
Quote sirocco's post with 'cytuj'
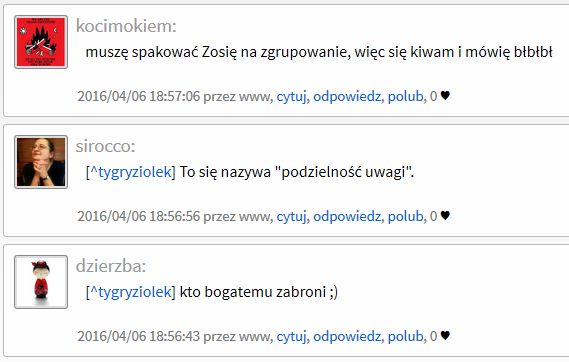coord(291,217)
